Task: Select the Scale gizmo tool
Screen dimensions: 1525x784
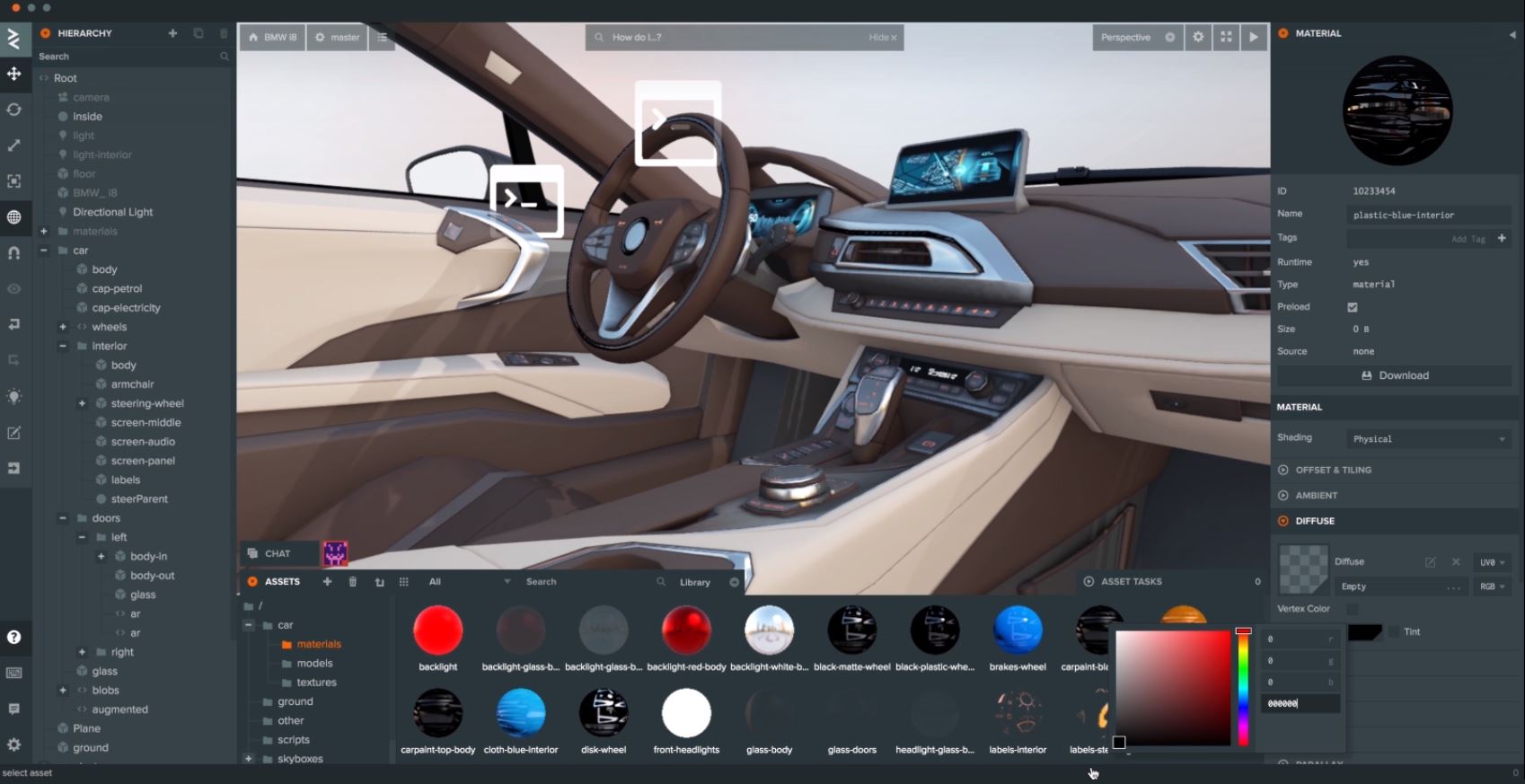Action: [x=13, y=145]
